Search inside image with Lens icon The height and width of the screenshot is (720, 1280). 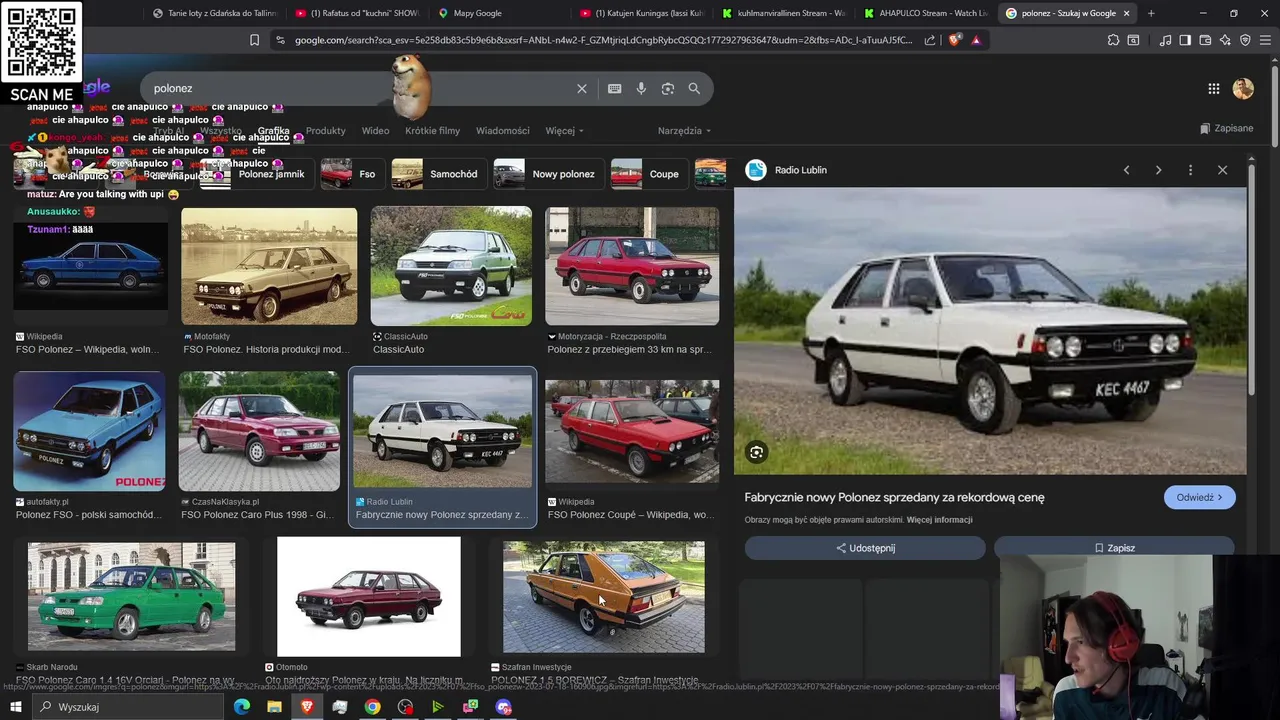tap(757, 453)
